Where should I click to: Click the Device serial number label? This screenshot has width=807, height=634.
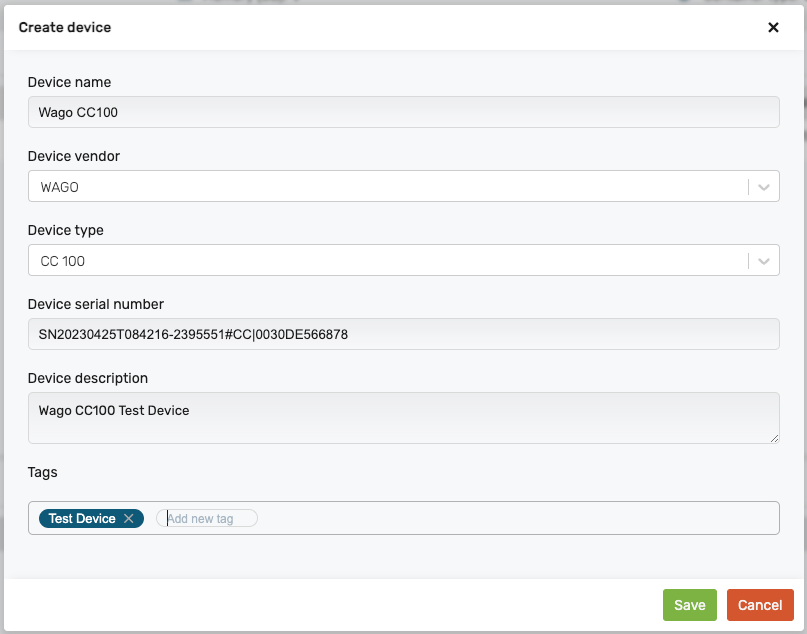[95, 304]
